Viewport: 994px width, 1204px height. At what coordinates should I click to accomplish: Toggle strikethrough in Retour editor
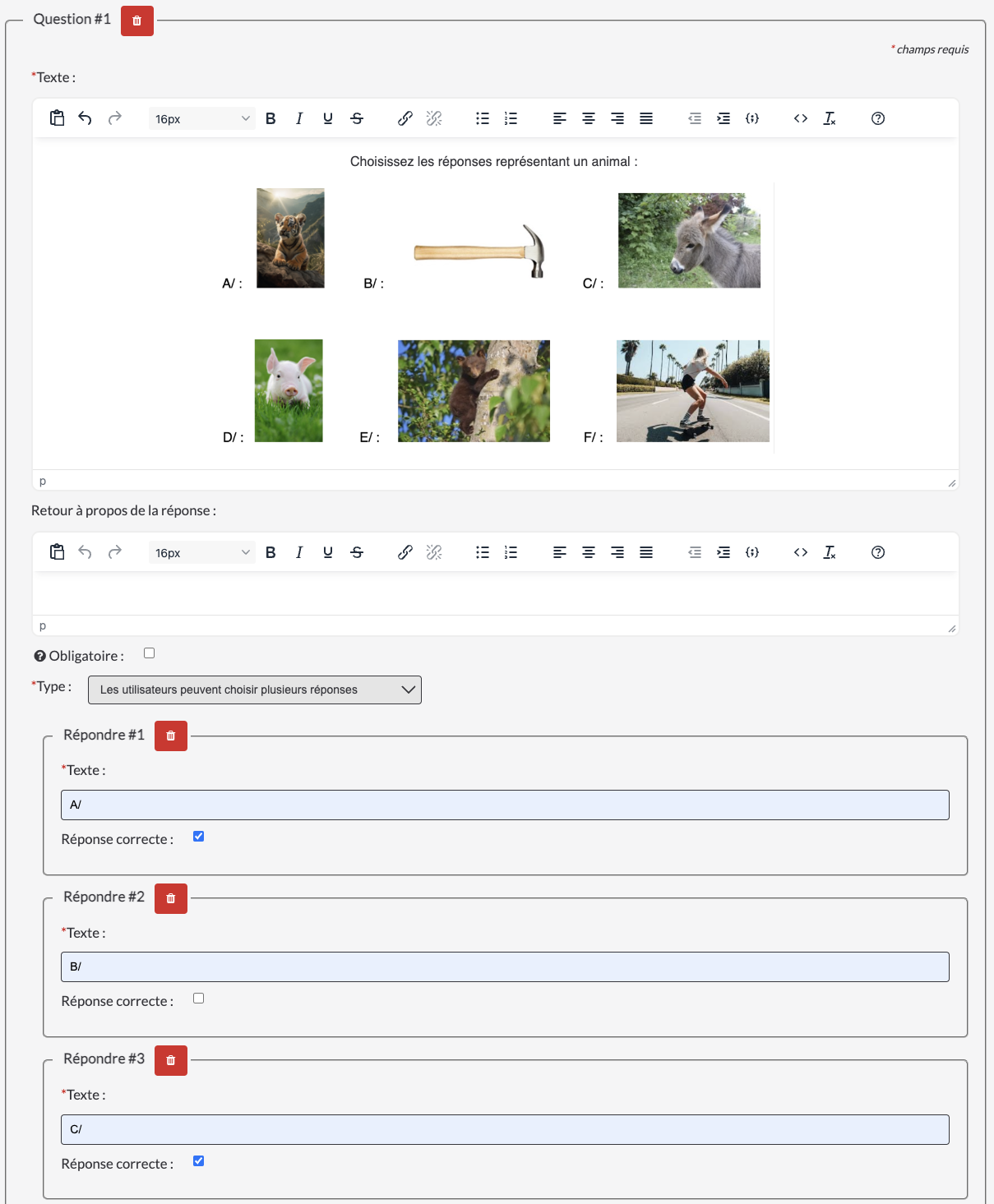pos(357,552)
